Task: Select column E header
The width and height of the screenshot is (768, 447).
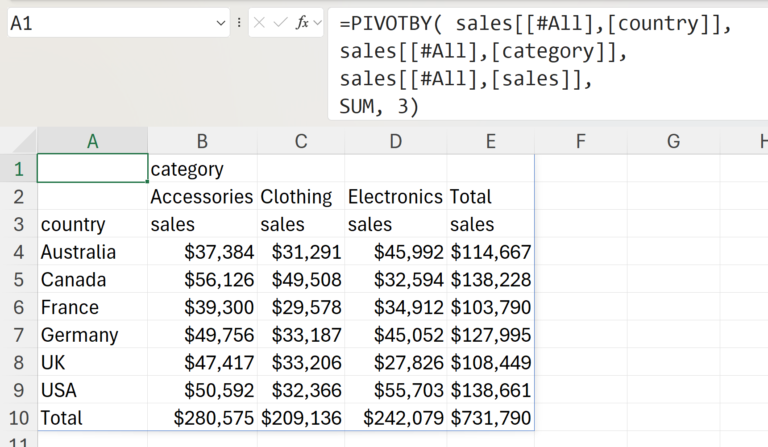Action: [x=490, y=142]
